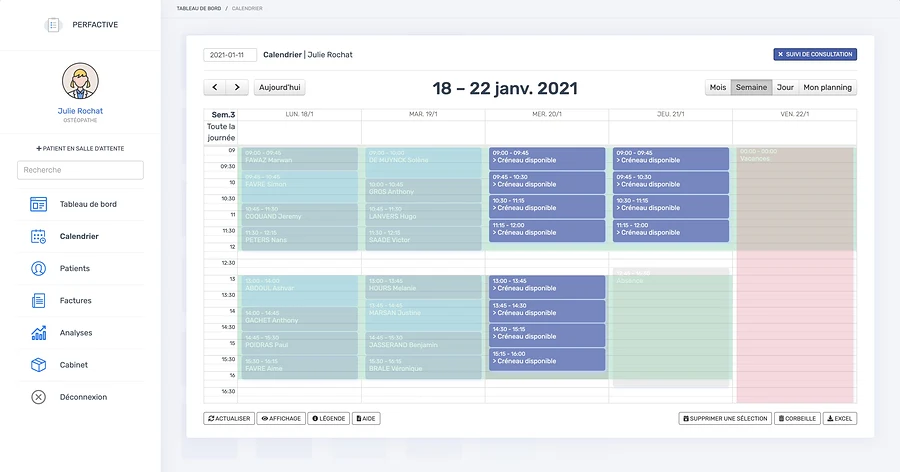Export calendar with Excel button
Image resolution: width=900 pixels, height=472 pixels.
pyautogui.click(x=840, y=419)
